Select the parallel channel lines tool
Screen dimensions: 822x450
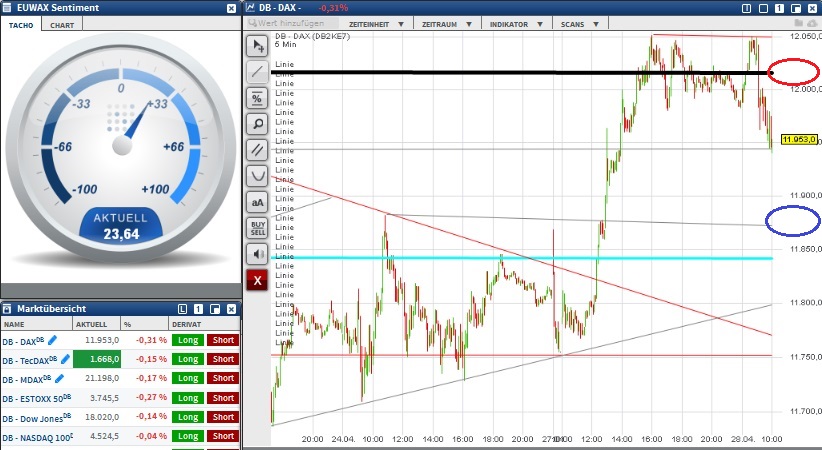(257, 150)
